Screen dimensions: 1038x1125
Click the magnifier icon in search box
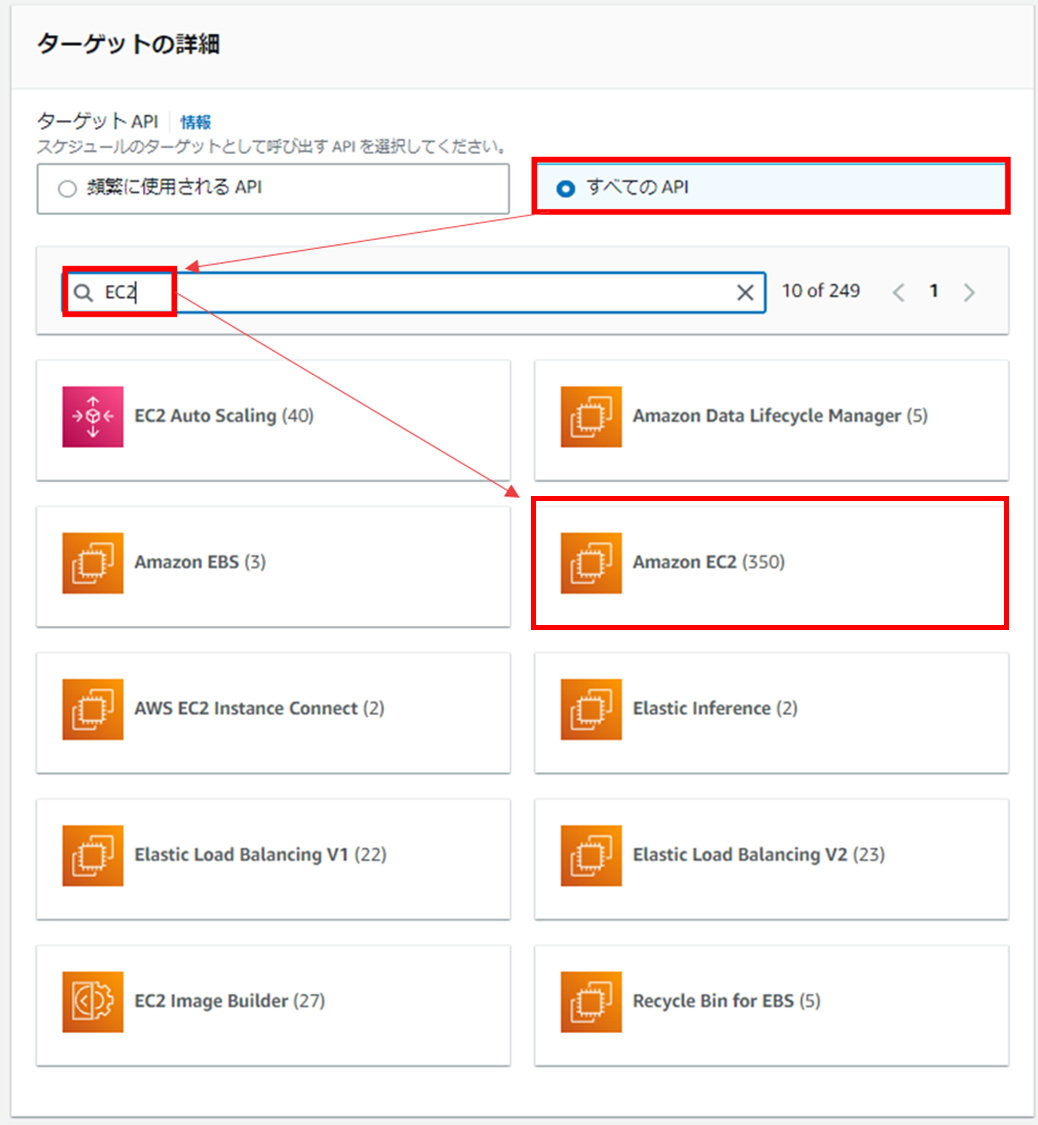pos(84,293)
